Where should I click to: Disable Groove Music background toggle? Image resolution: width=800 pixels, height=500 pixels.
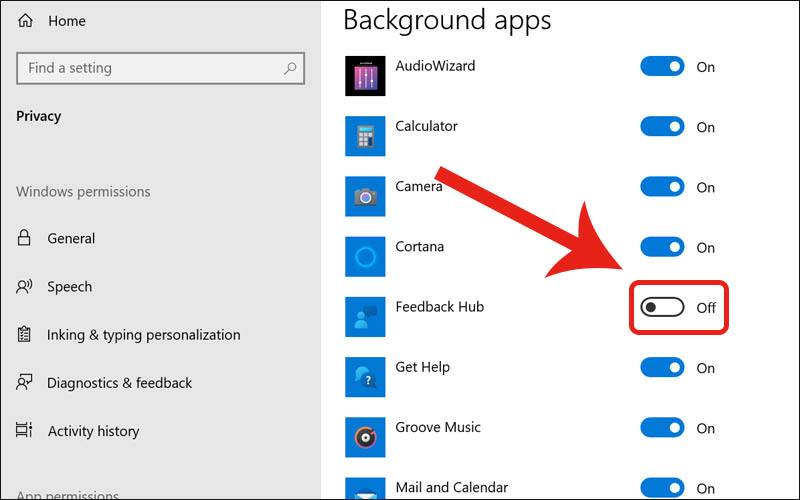[x=662, y=428]
